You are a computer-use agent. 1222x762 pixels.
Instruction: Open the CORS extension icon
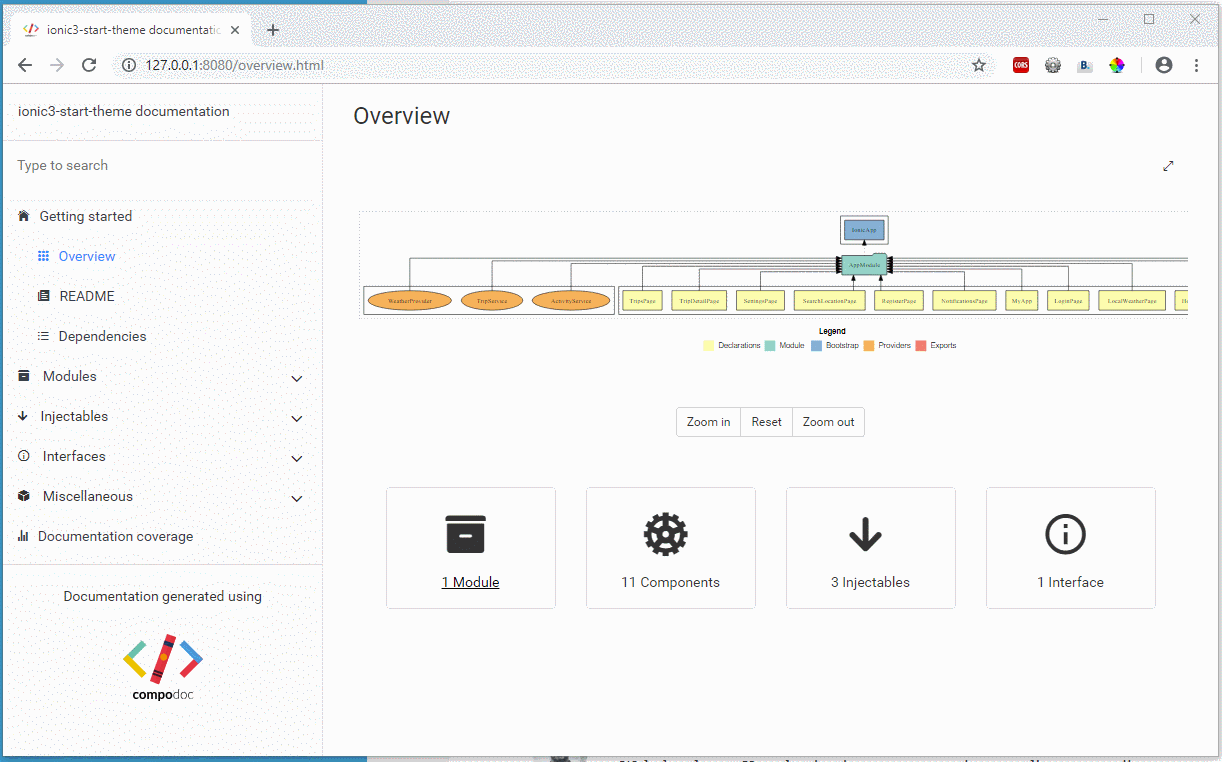1020,65
